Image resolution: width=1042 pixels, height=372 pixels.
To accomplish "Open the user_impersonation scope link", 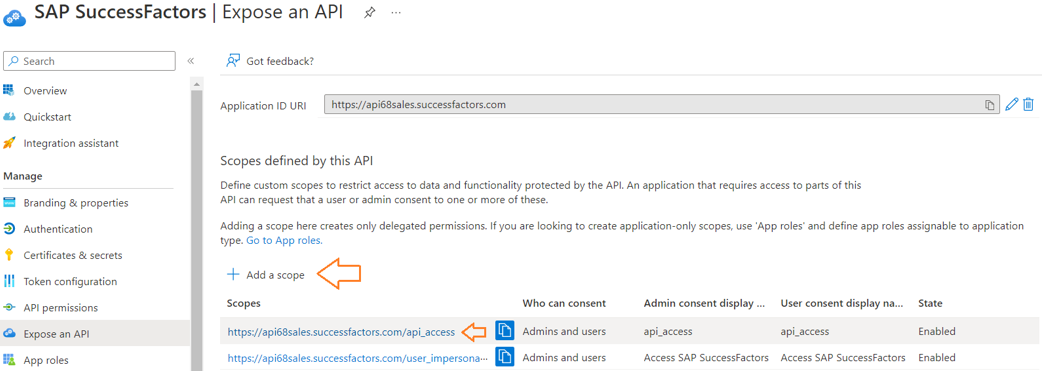I will point(358,357).
